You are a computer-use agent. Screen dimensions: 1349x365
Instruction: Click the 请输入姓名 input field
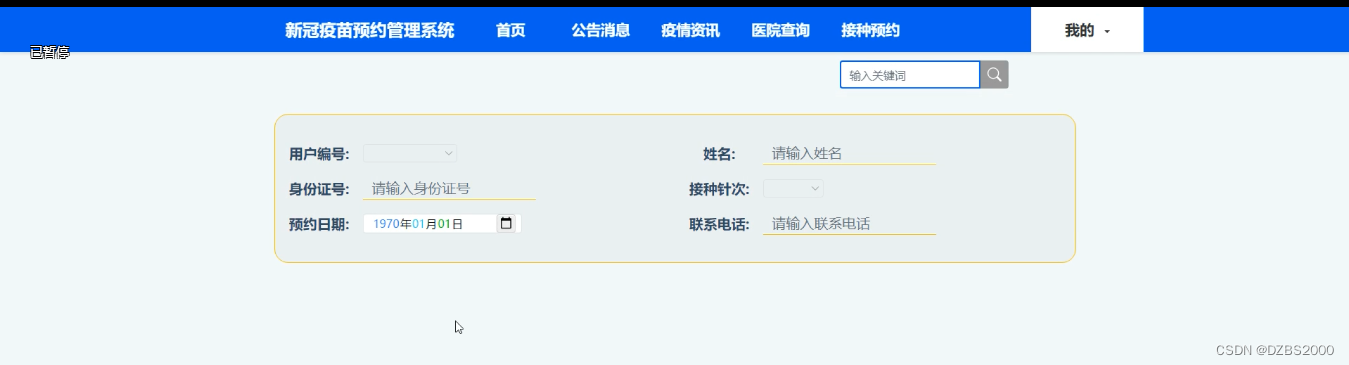(x=849, y=153)
